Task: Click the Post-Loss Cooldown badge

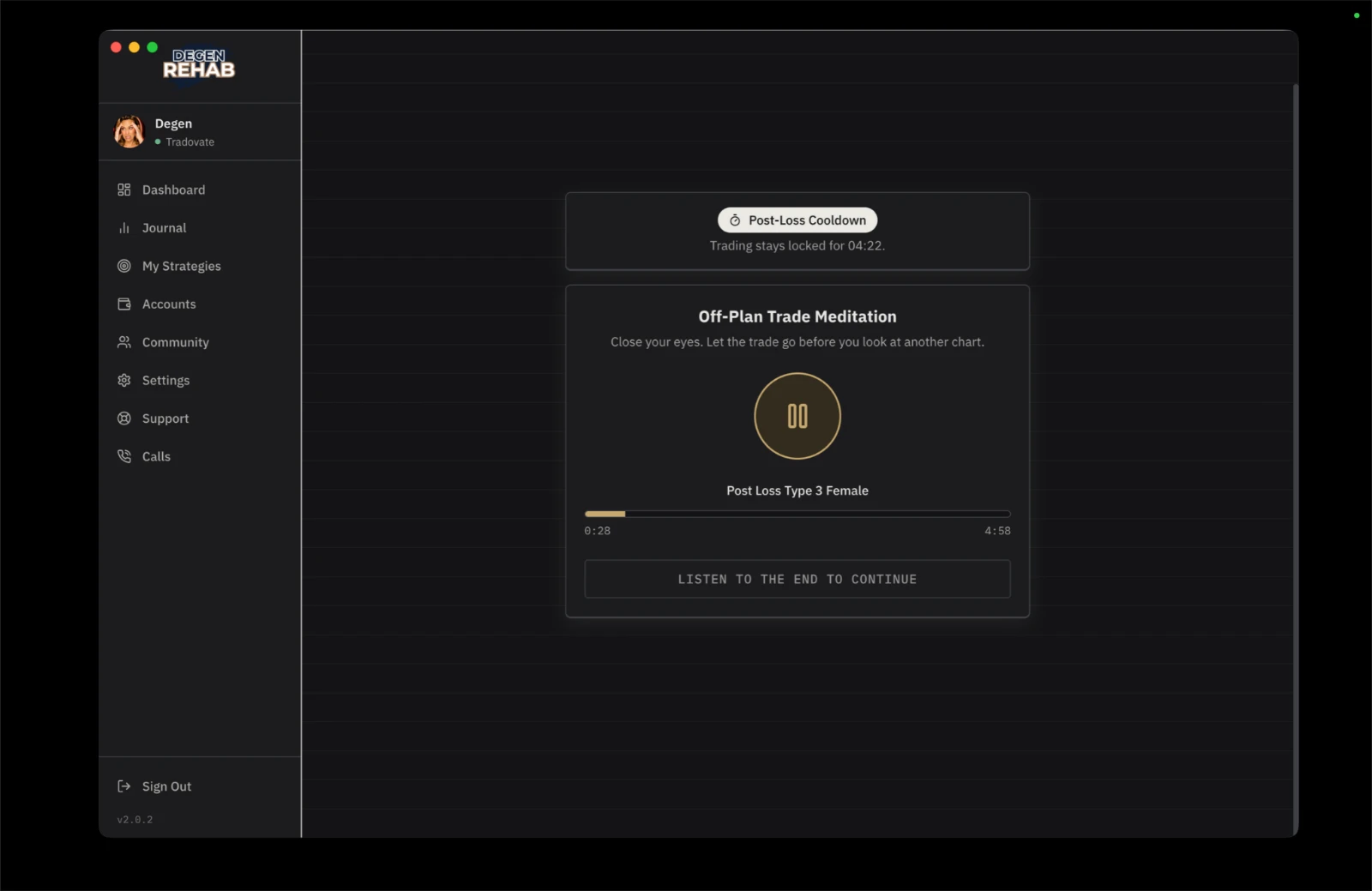Action: pyautogui.click(x=797, y=220)
